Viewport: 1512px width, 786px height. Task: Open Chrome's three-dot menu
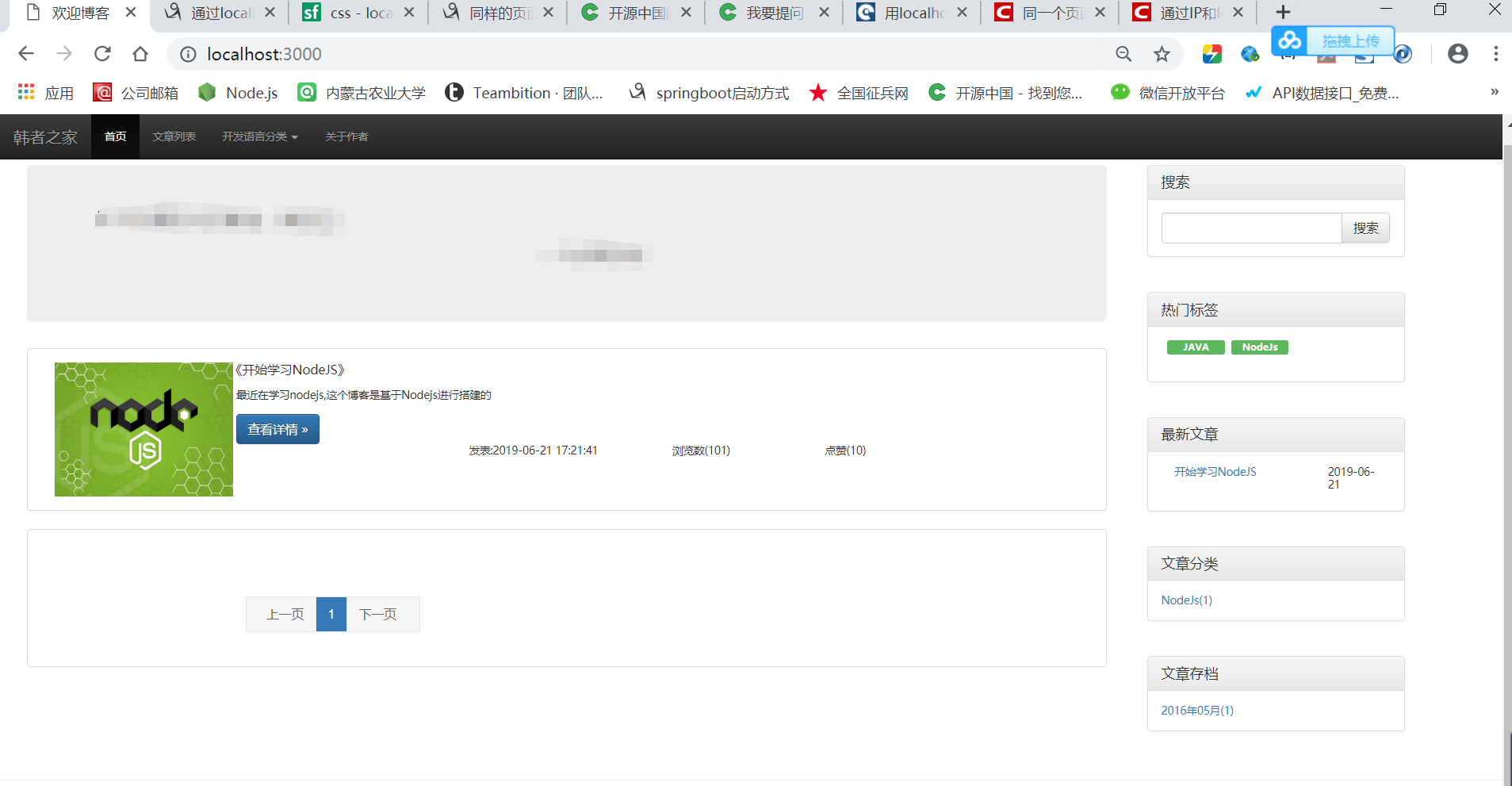click(1495, 54)
